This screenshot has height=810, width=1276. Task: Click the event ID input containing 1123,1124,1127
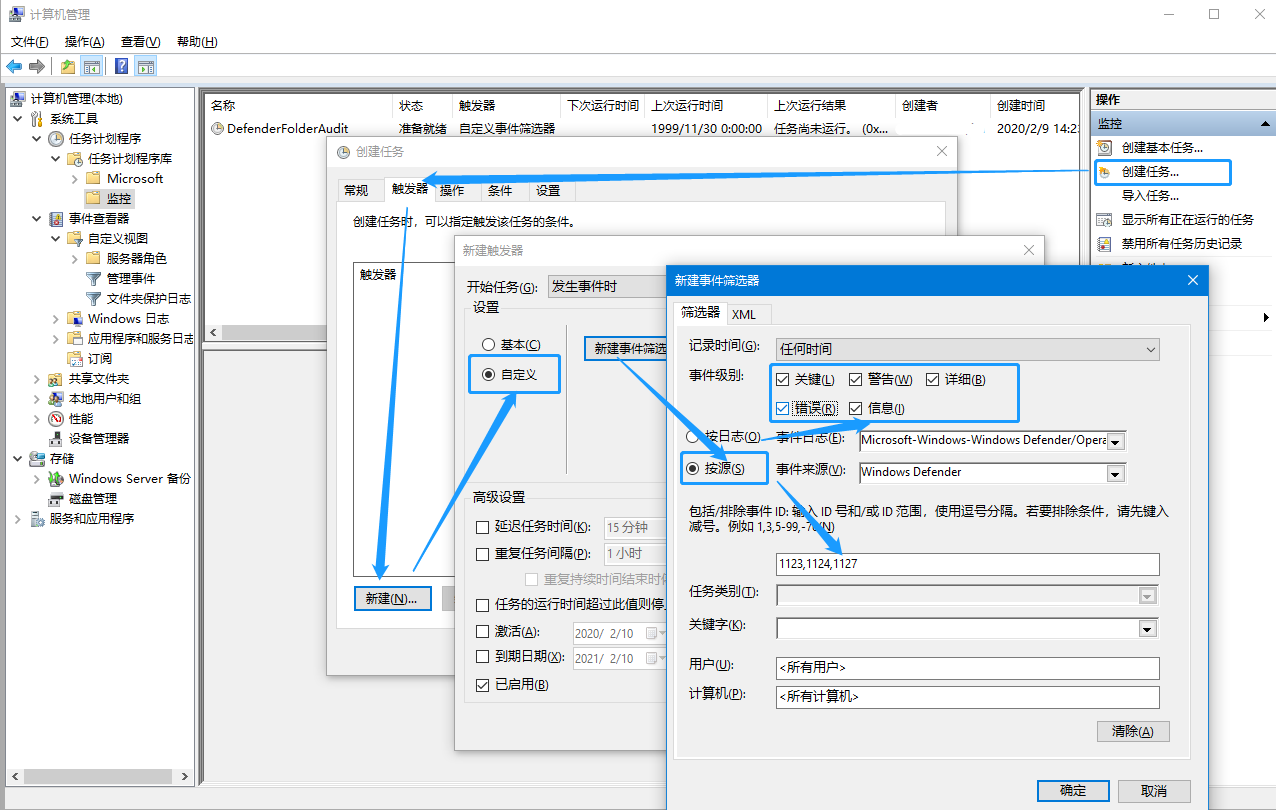point(966,564)
